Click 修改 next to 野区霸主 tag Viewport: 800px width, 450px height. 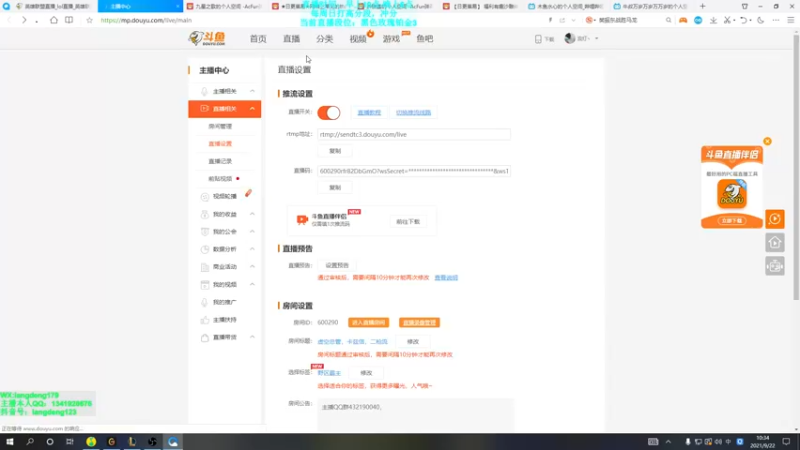366,373
